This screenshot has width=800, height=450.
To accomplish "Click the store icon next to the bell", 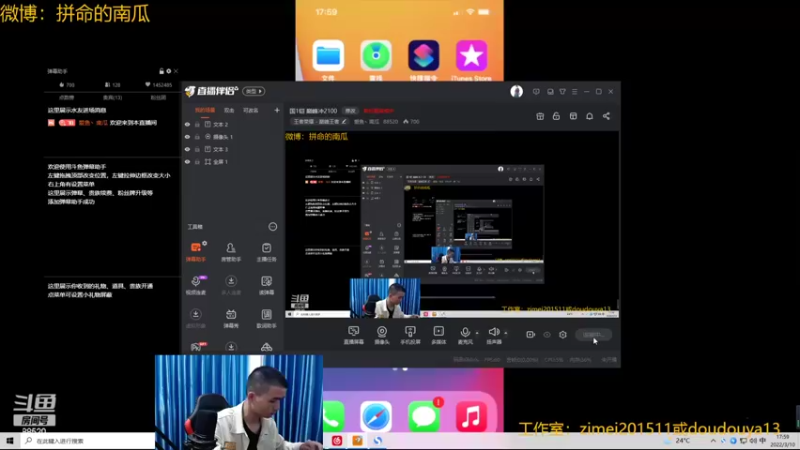I will coord(573,116).
